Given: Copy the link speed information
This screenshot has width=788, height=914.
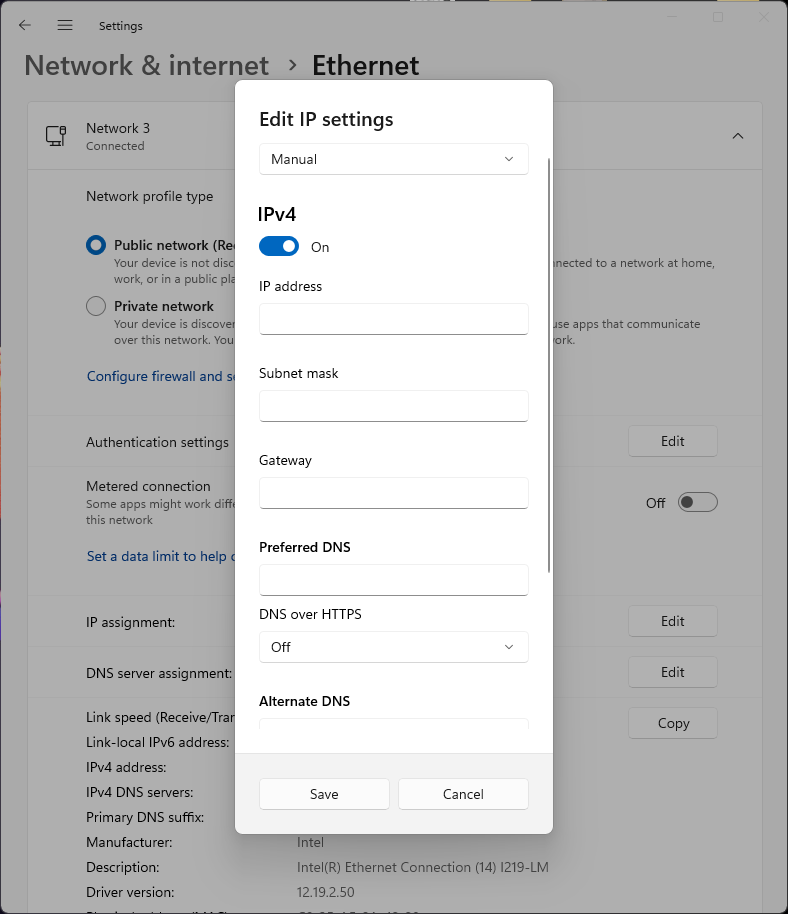Looking at the screenshot, I should point(672,723).
